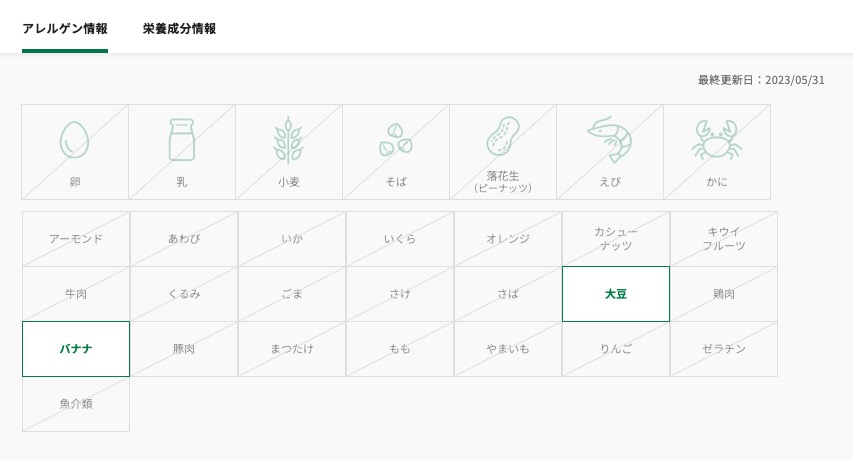853x460 pixels.
Task: Click the 魚介類 cell
Action: coord(76,404)
